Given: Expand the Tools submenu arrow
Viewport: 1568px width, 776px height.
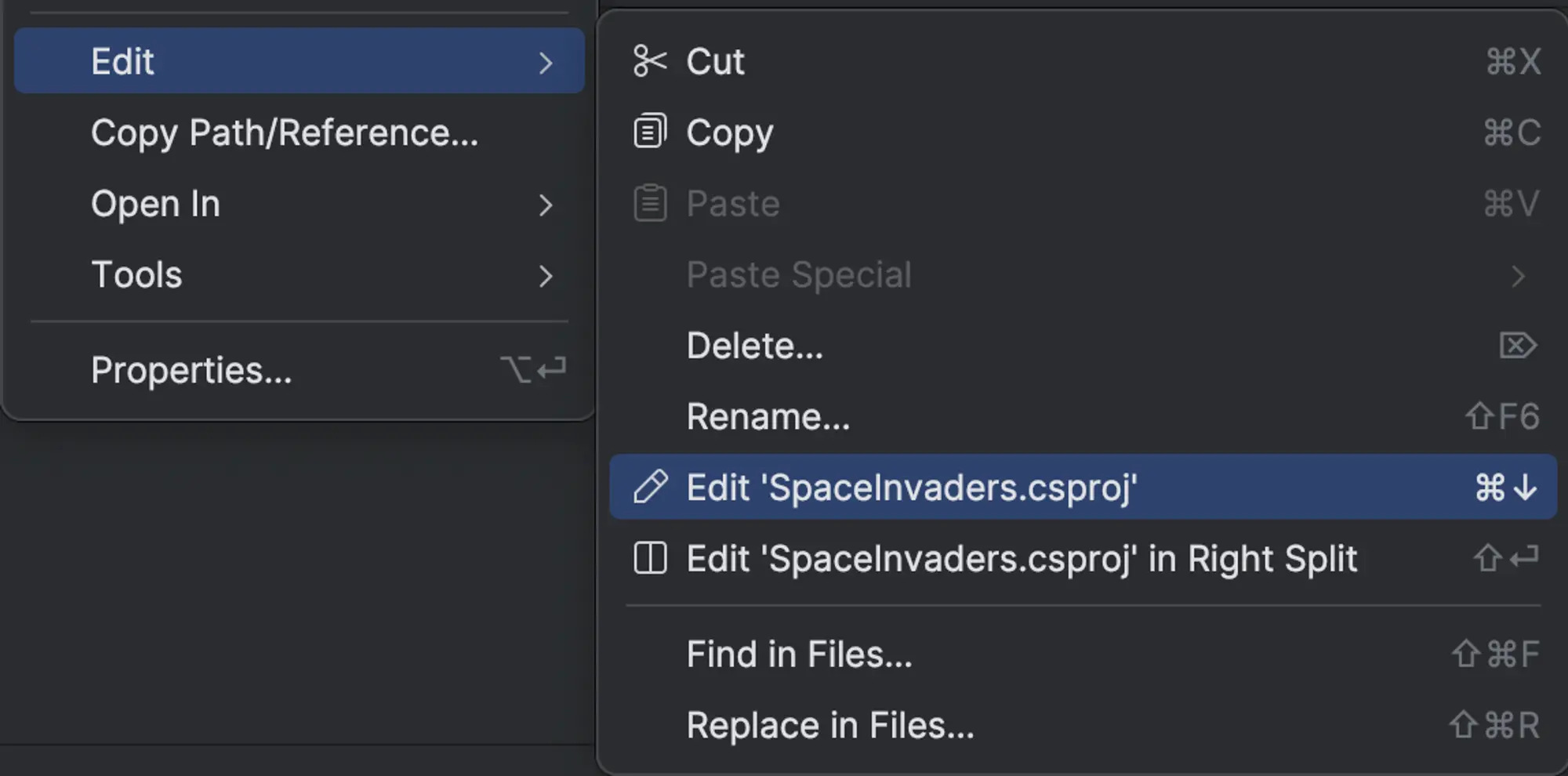Looking at the screenshot, I should [546, 276].
